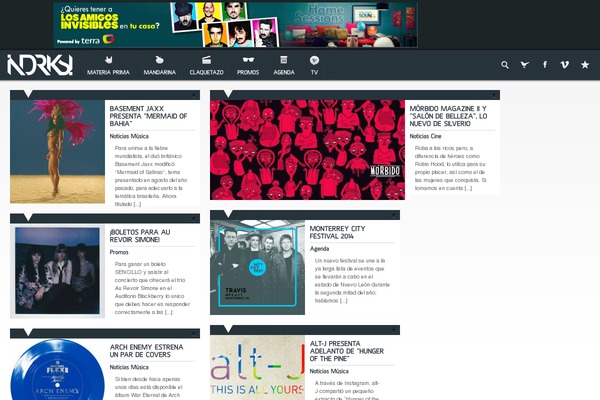600x400 pixels.
Task: Click excerpt starting "Roba a los ricos pero"
Action: point(450,168)
